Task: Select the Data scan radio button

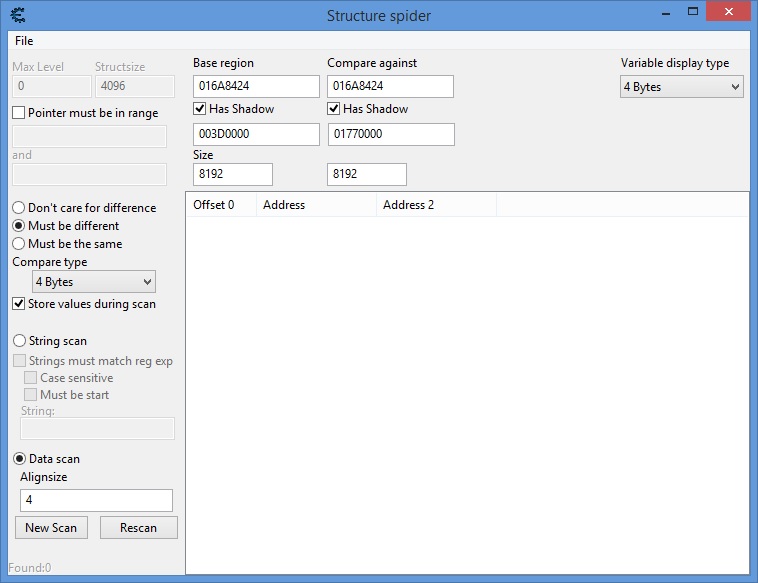Action: 19,459
